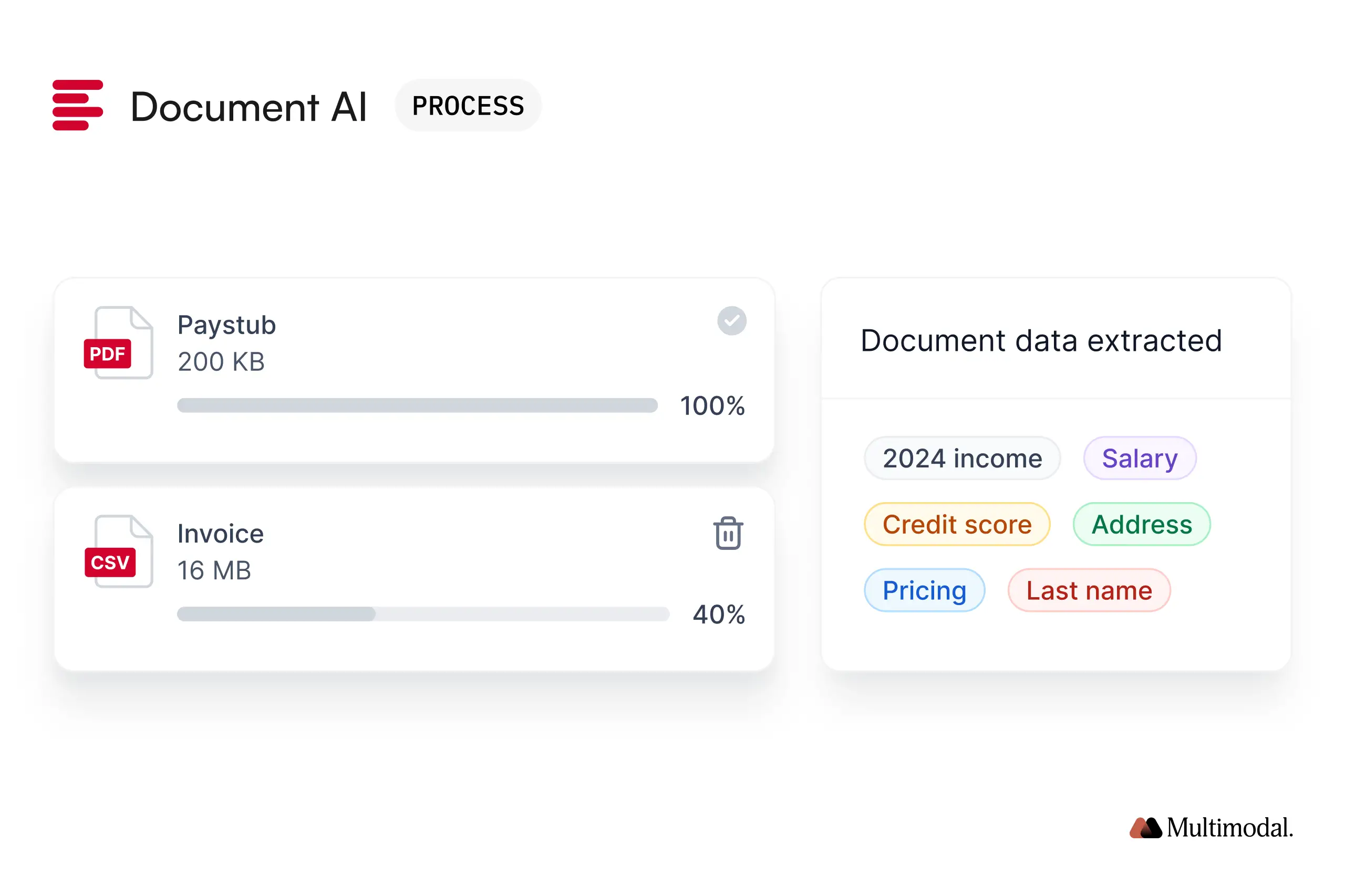Click the Multimodal logo mark
The height and width of the screenshot is (896, 1345).
coord(1145,827)
